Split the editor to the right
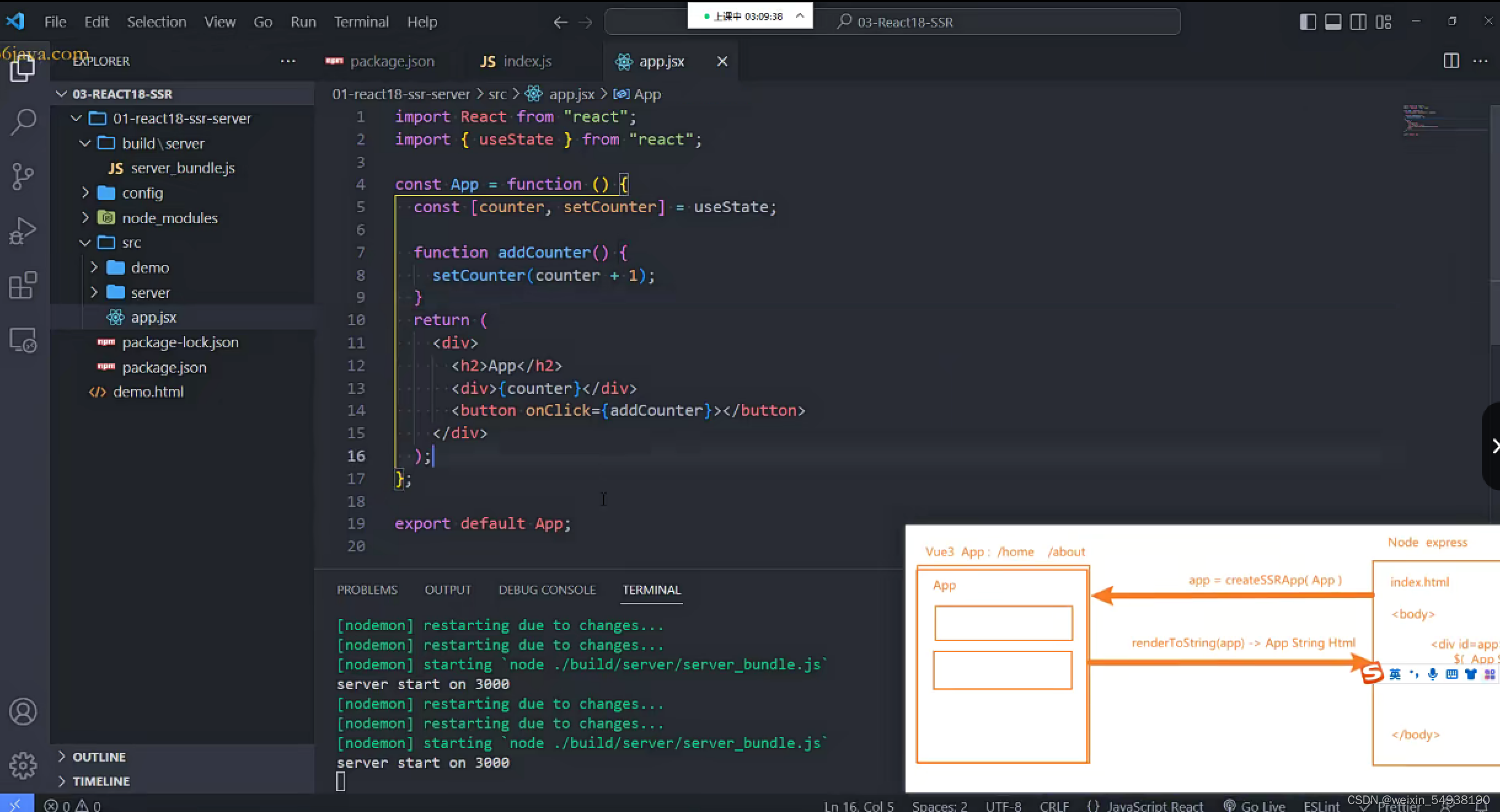Viewport: 1500px width, 812px height. [1451, 61]
